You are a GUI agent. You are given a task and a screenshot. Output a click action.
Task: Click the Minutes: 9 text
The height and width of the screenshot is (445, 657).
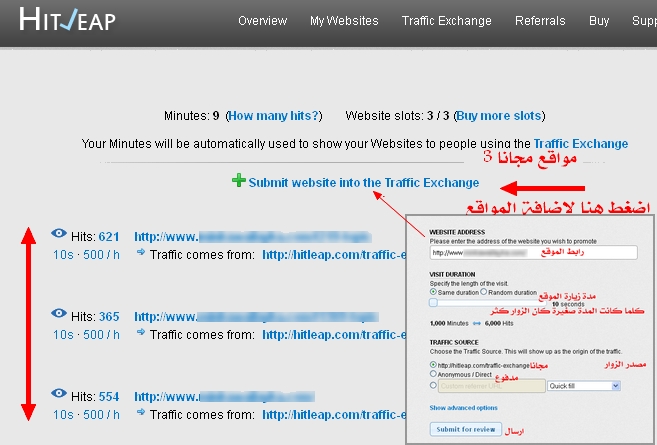coord(191,116)
